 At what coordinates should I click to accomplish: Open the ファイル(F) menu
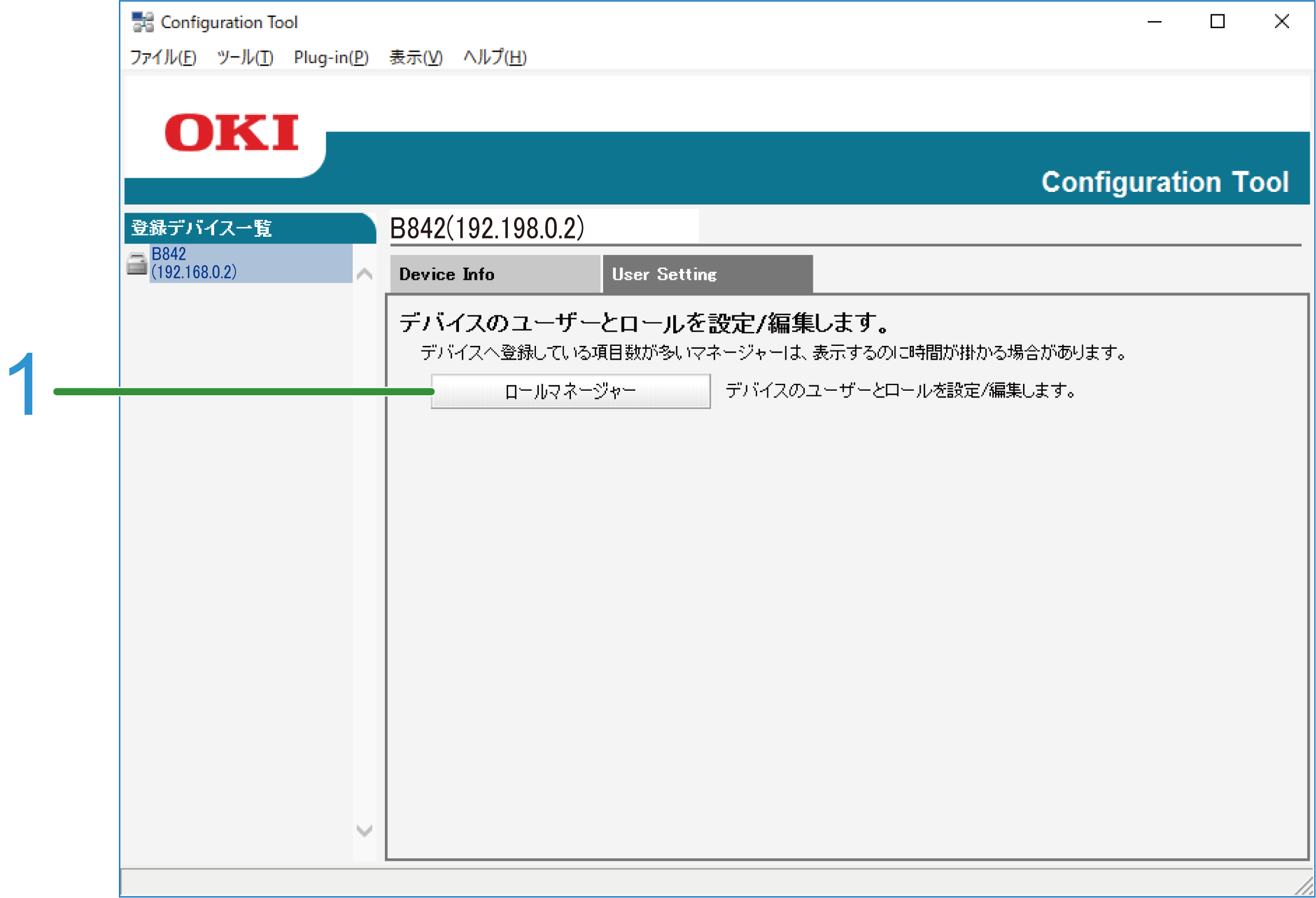click(x=163, y=57)
